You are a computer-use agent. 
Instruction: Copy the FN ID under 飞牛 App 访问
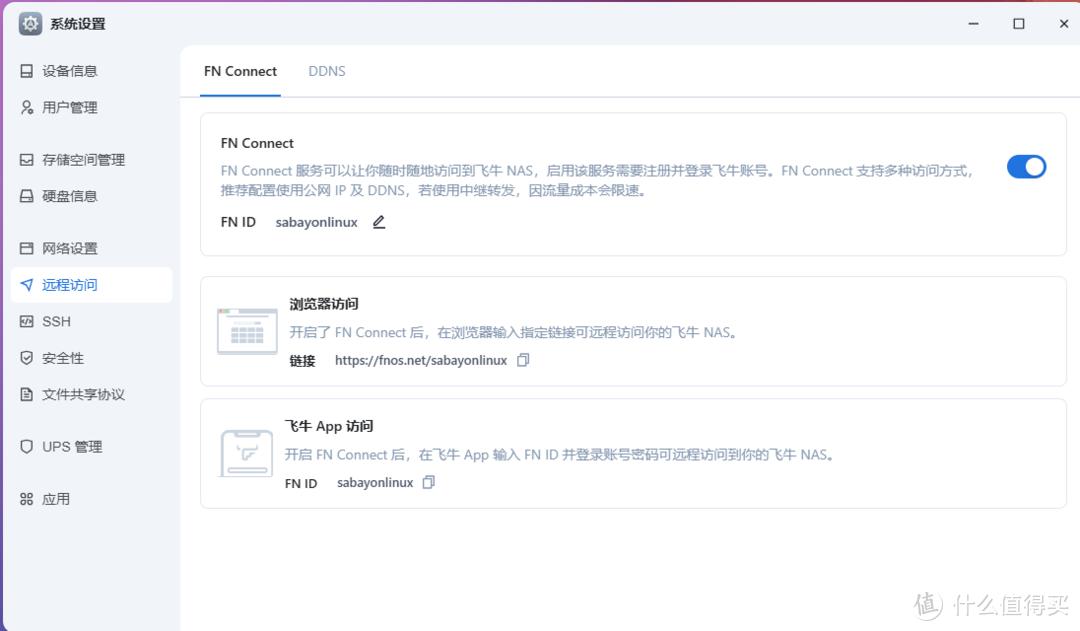(x=429, y=482)
